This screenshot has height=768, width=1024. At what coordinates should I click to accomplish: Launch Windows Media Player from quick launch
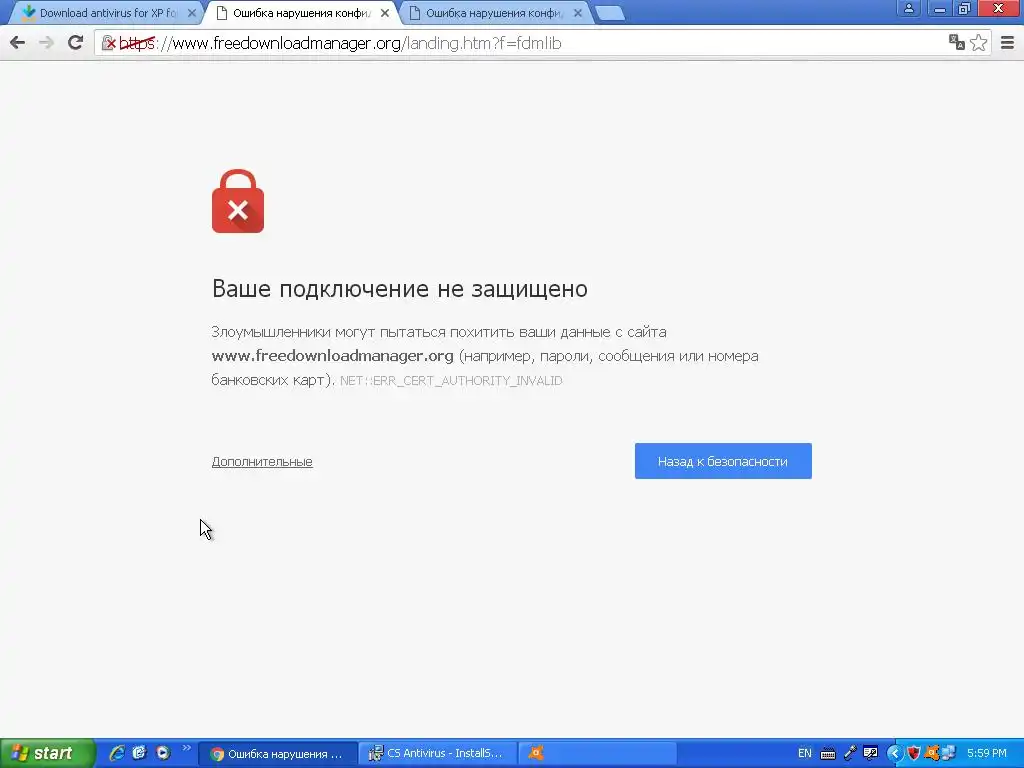pyautogui.click(x=163, y=753)
